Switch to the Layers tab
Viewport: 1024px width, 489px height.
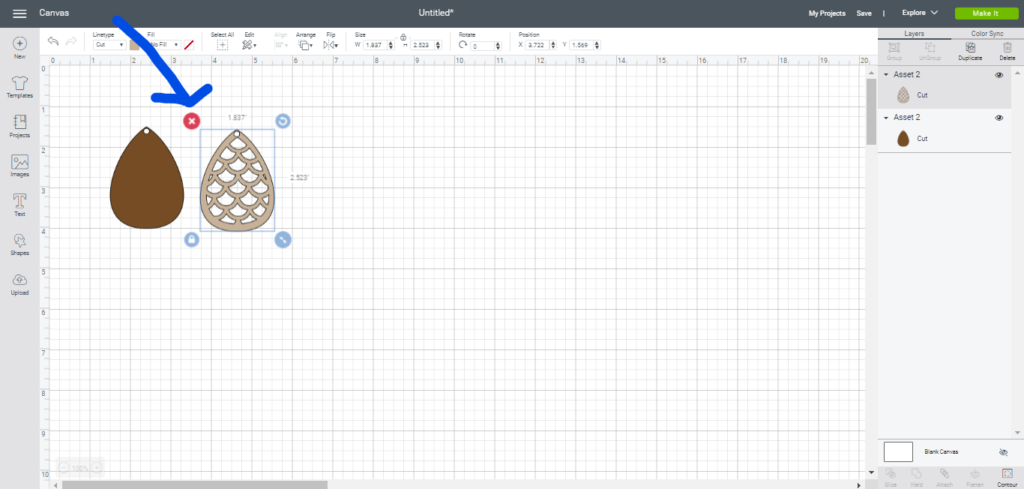(914, 33)
